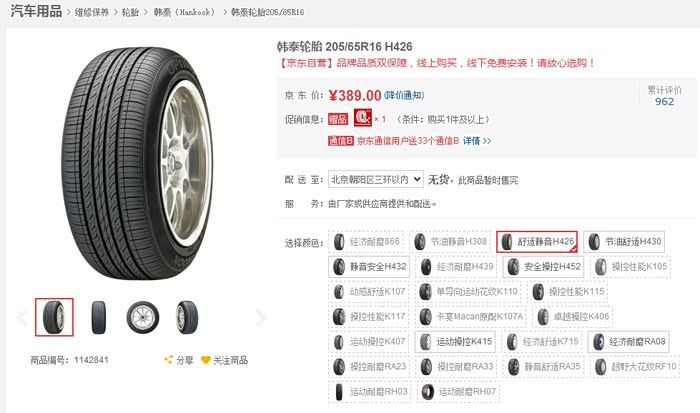700x413 pixels.
Task: Open the 962 cumulative reviews link
Action: tap(664, 101)
